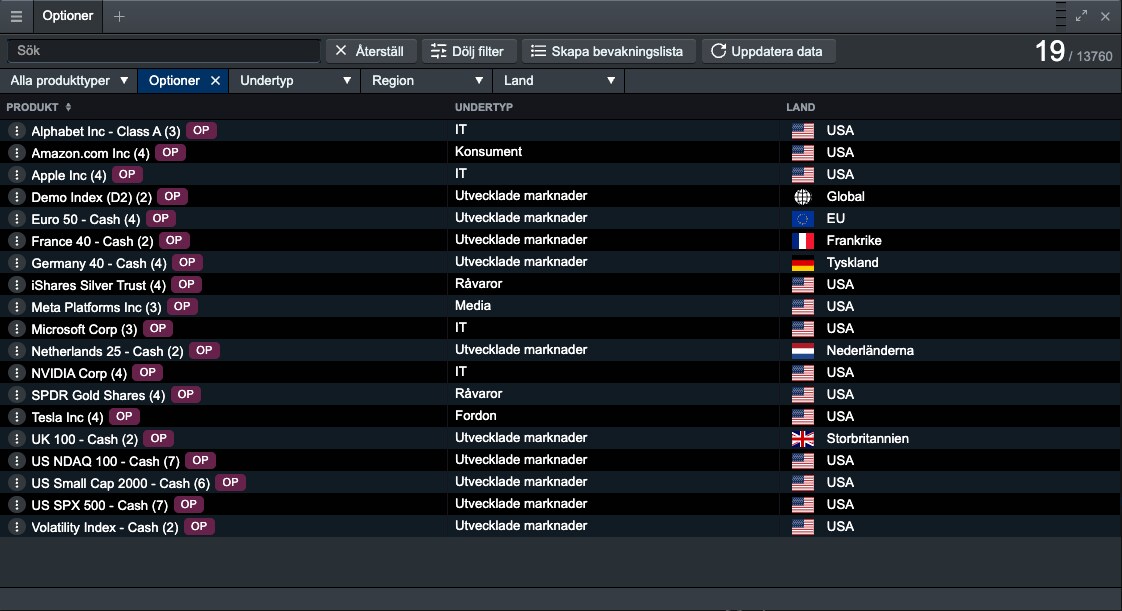Select US Small Cap 2000 - Cash (6)
The height and width of the screenshot is (611, 1122).
(x=120, y=484)
